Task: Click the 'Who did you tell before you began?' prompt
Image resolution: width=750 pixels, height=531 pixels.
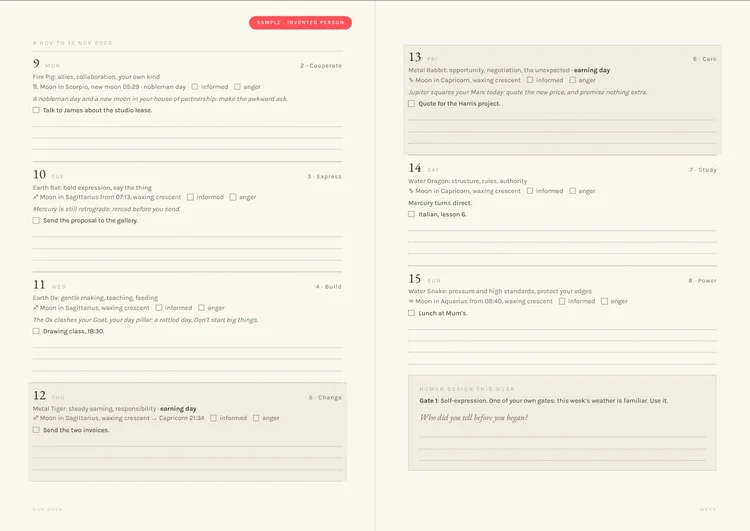Action: click(x=474, y=418)
